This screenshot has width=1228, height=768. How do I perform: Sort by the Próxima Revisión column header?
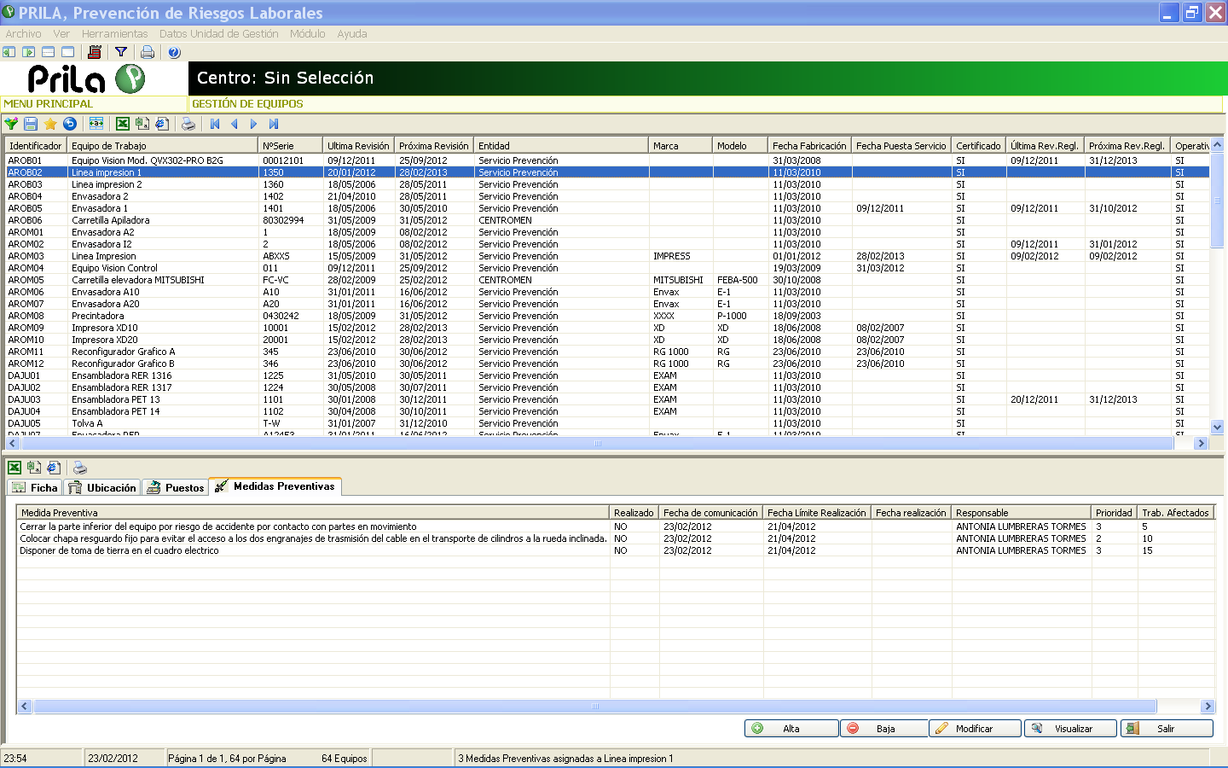433,146
